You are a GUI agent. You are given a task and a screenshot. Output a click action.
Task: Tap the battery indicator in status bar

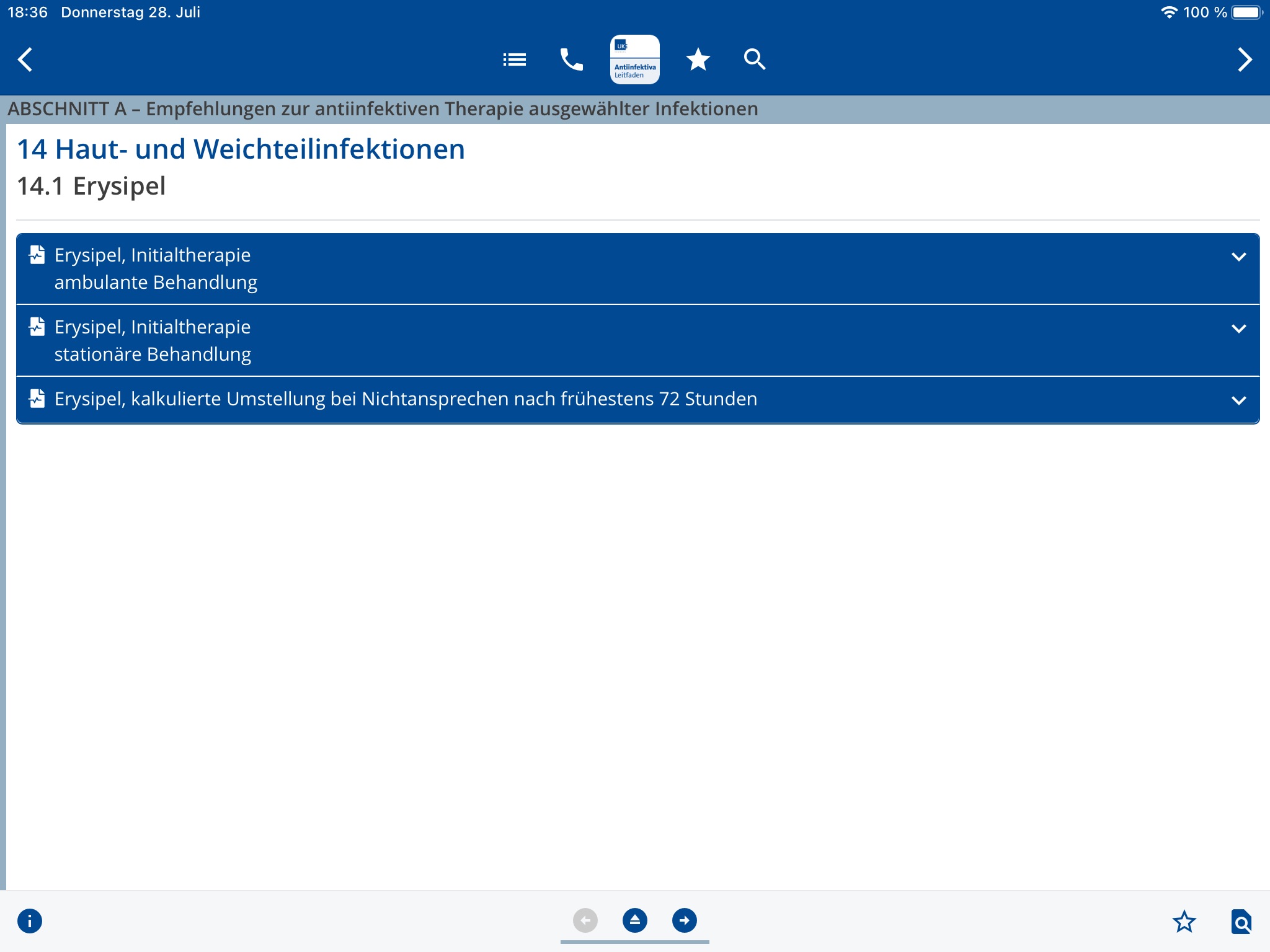coord(1246,12)
